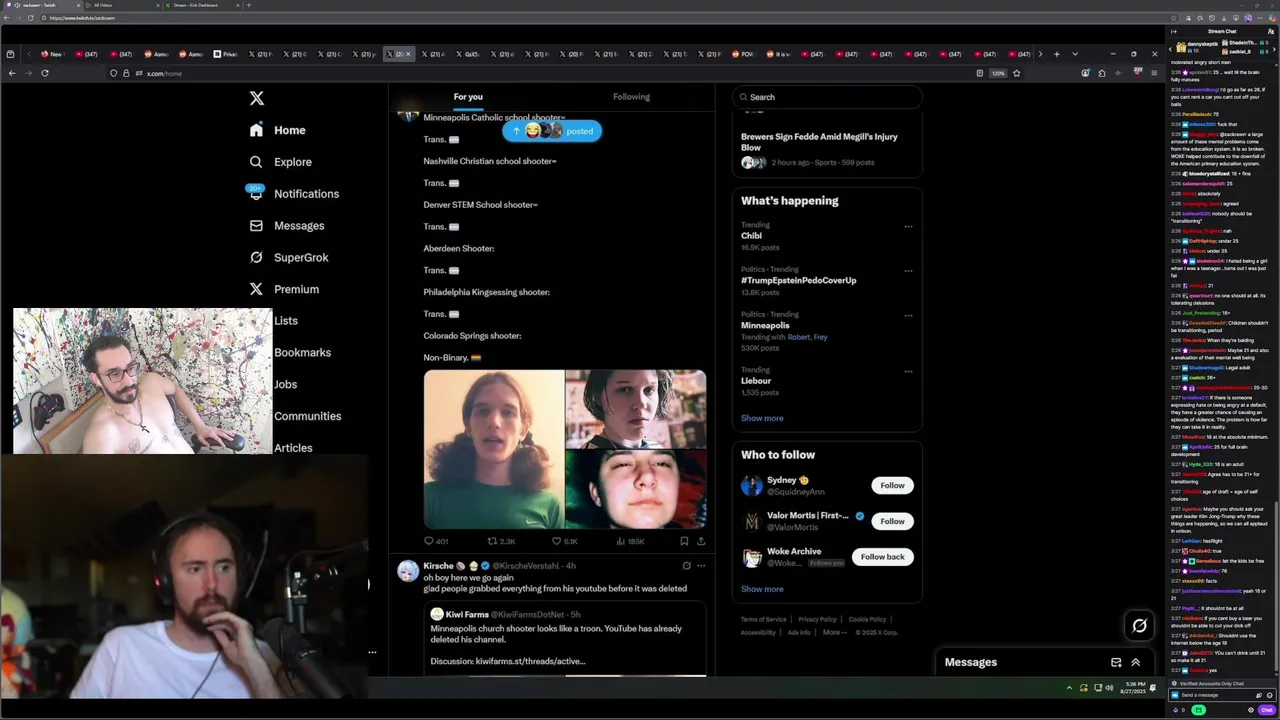Screen dimensions: 1280x720
Task: Click the X logo in the sidebar
Action: tap(257, 98)
